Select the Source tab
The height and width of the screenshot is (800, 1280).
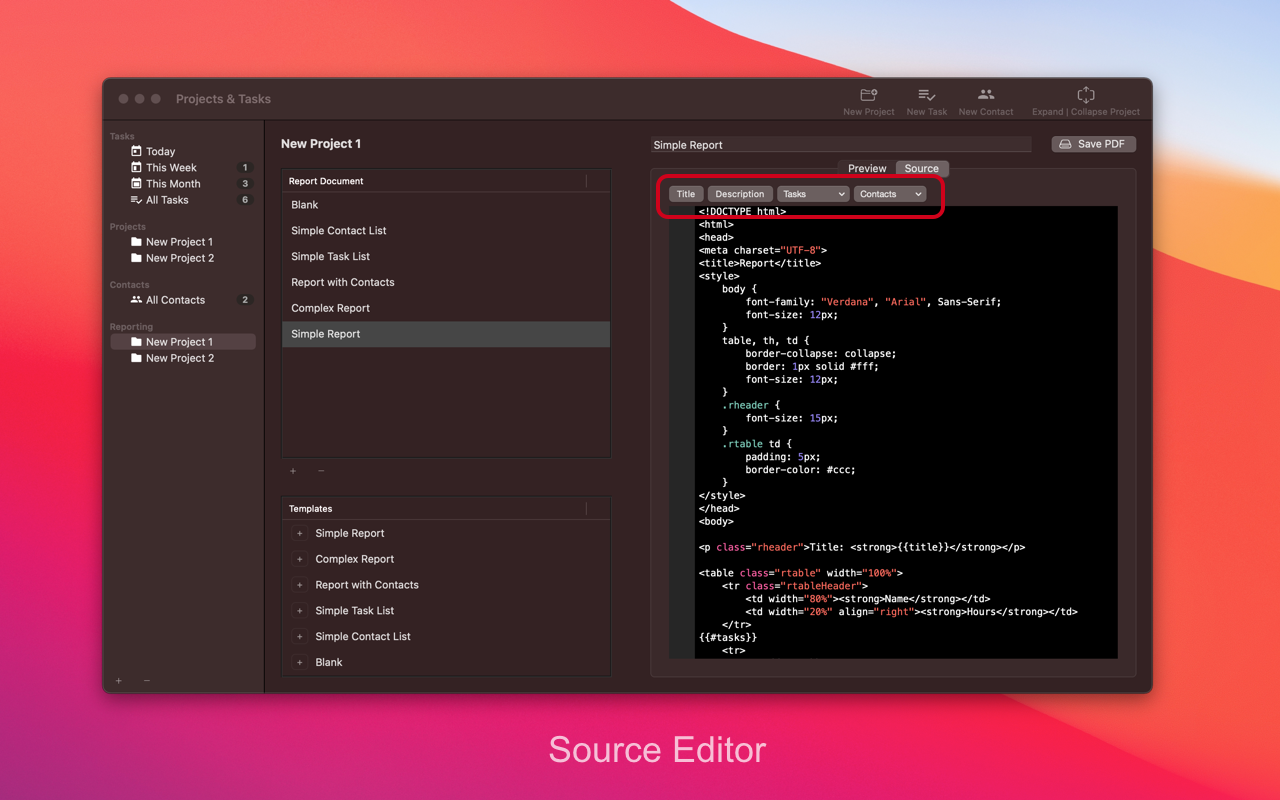pyautogui.click(x=921, y=169)
